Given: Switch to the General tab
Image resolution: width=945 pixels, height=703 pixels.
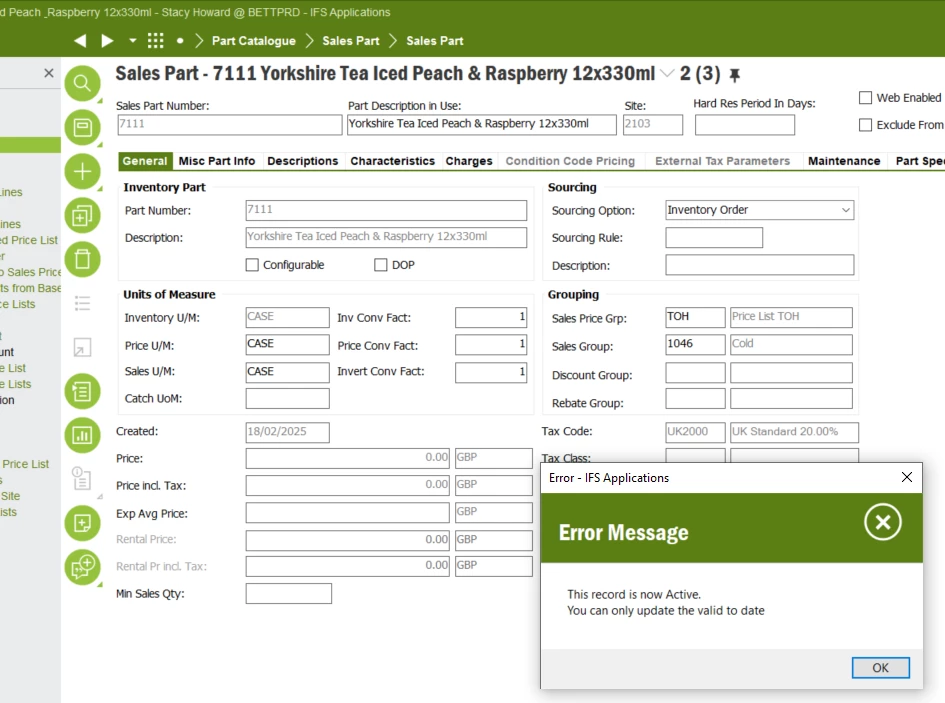Looking at the screenshot, I should 145,161.
